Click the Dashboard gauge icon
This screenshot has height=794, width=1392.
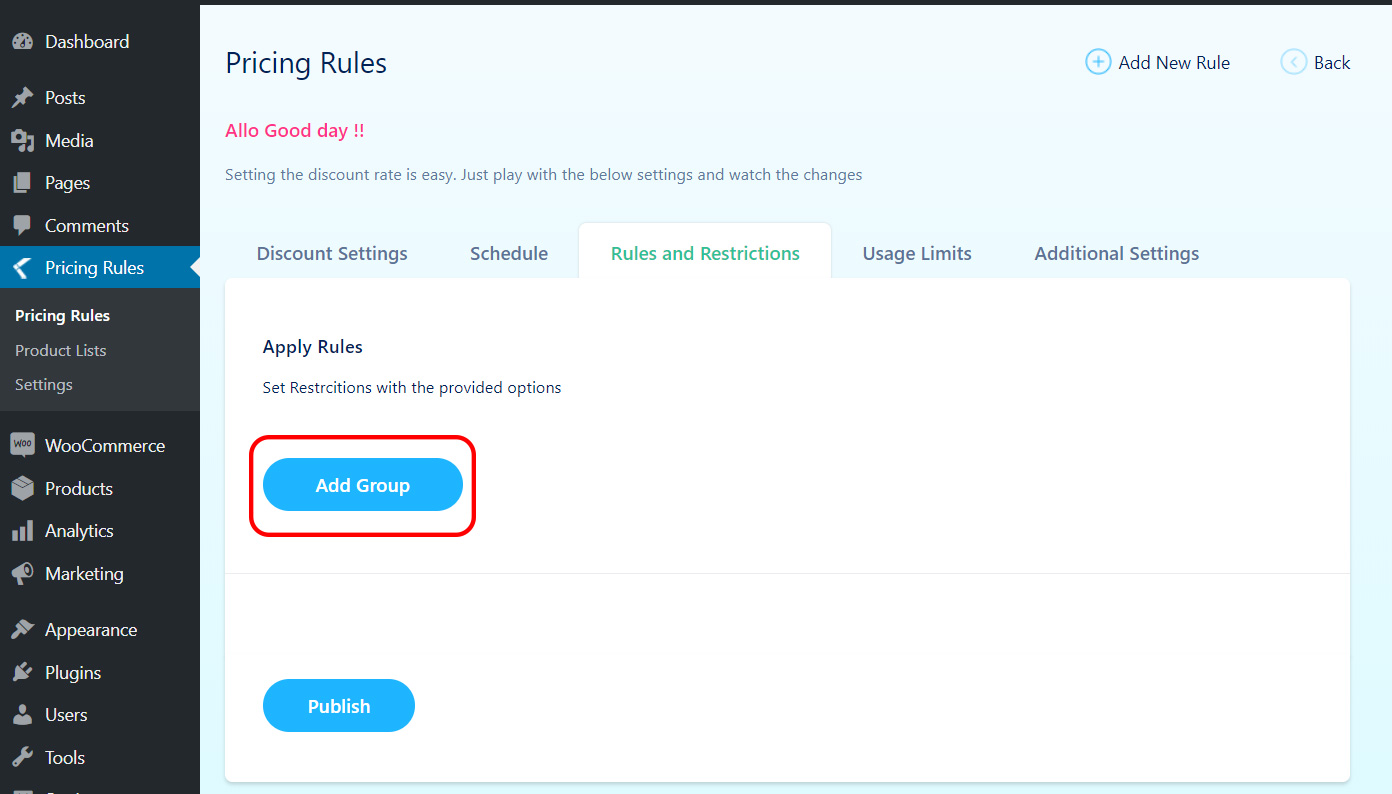tap(22, 42)
